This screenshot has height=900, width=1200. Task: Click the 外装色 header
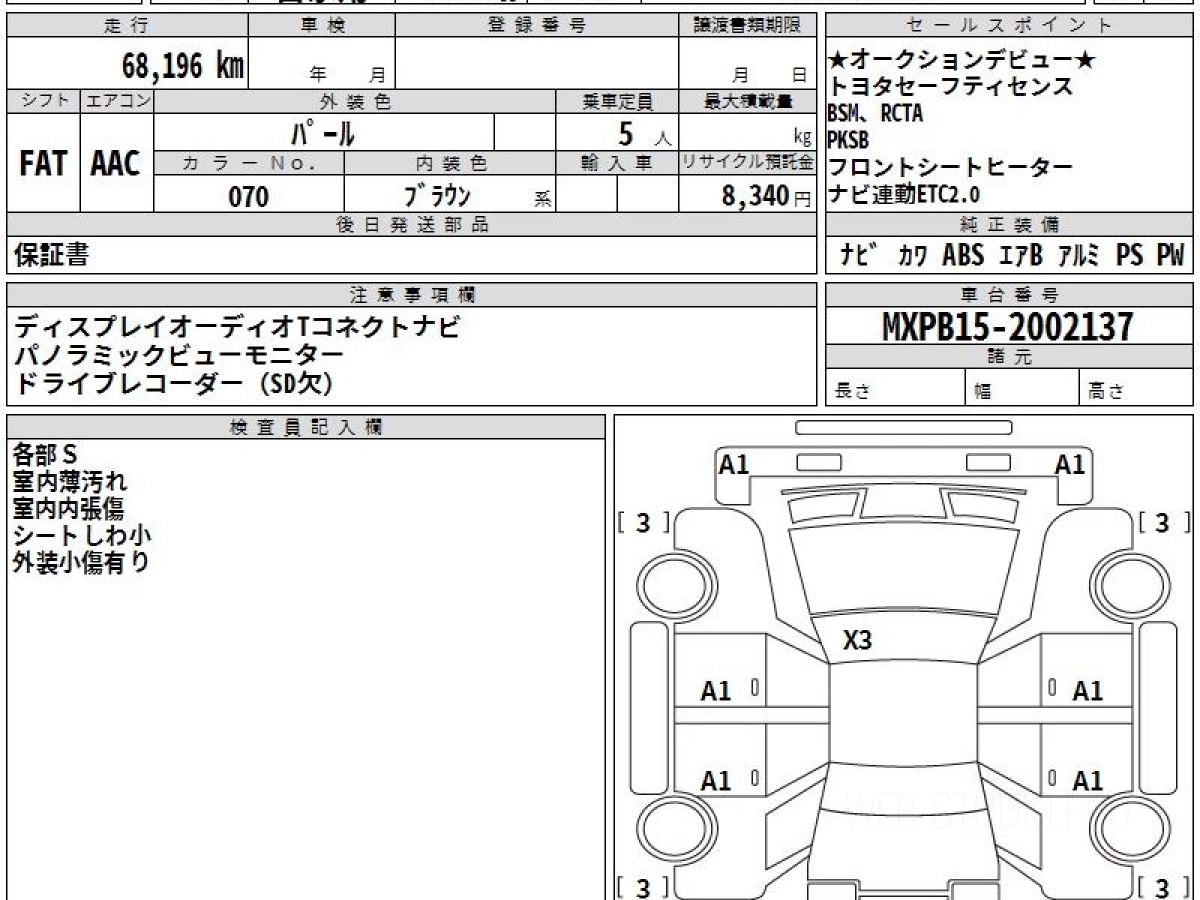pos(355,101)
